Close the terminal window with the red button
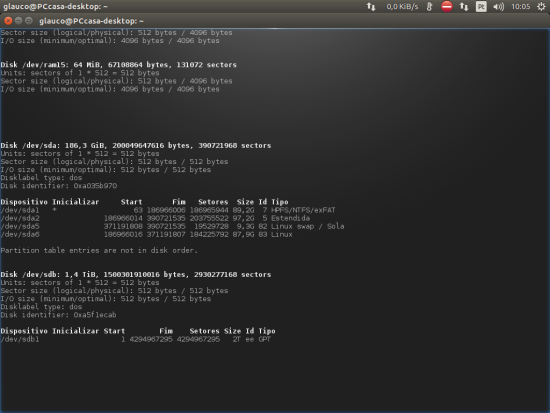The width and height of the screenshot is (550, 413). (8, 21)
